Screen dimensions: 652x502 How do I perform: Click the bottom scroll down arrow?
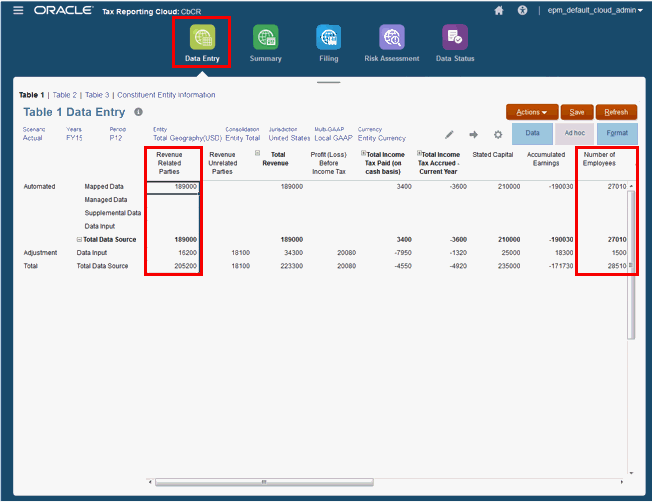coord(631,473)
